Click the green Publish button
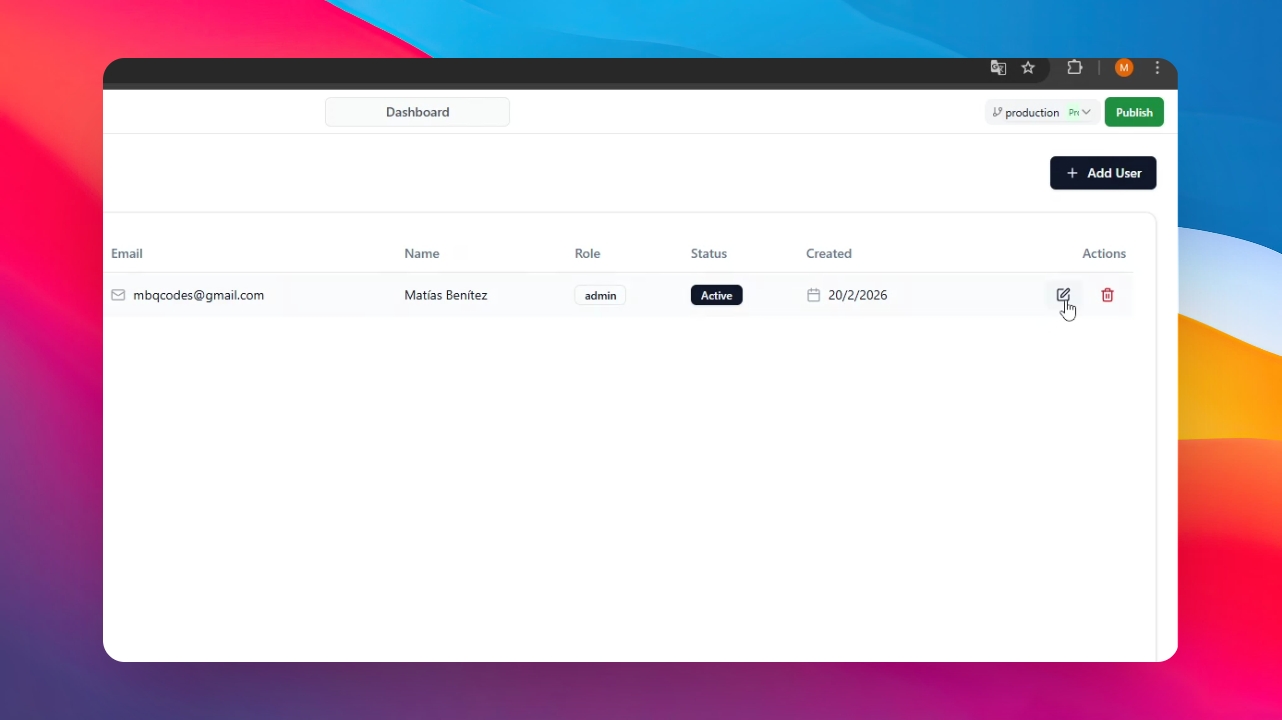 [x=1134, y=112]
